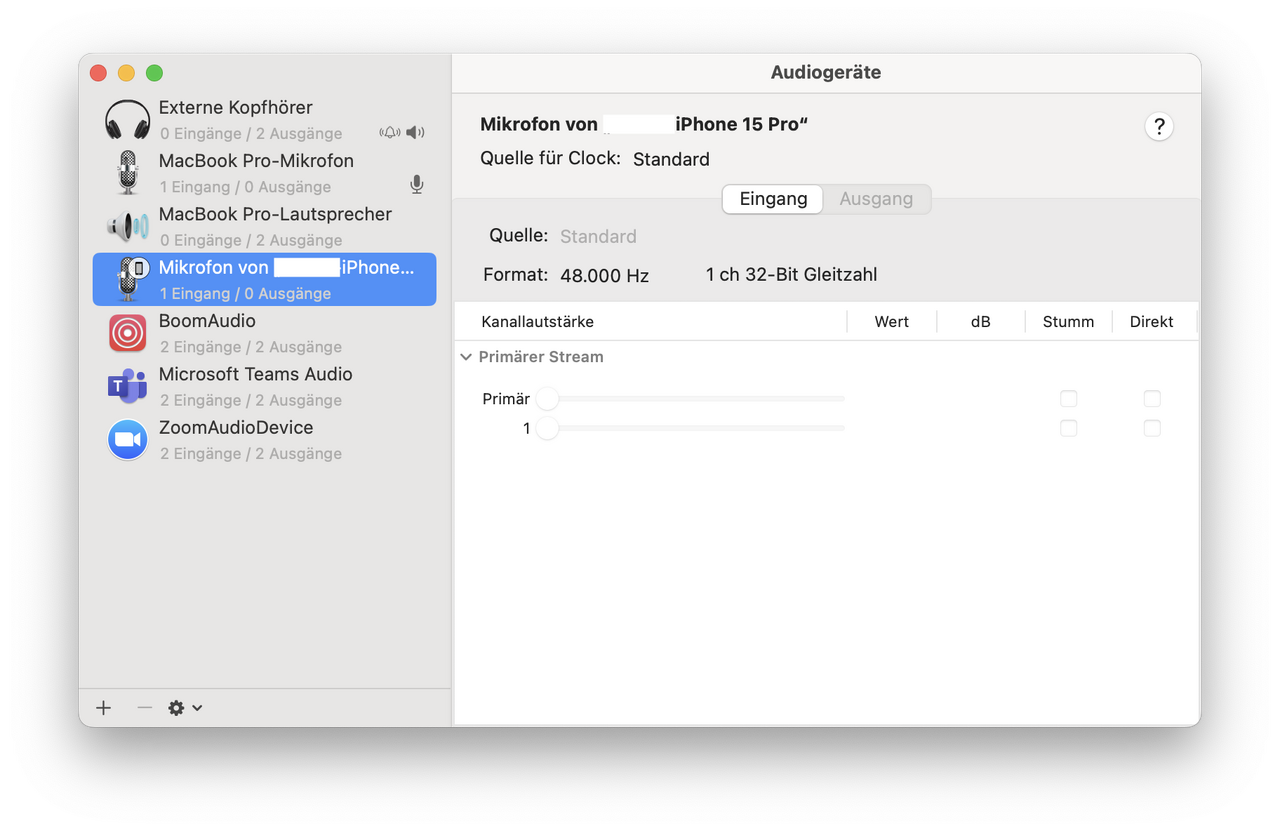Toggle Stumm checkbox for Primär row

[x=1069, y=399]
